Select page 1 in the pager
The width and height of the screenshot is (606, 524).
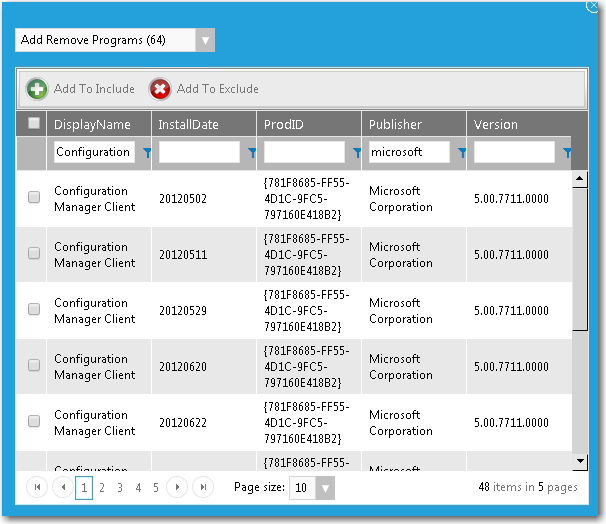(84, 488)
